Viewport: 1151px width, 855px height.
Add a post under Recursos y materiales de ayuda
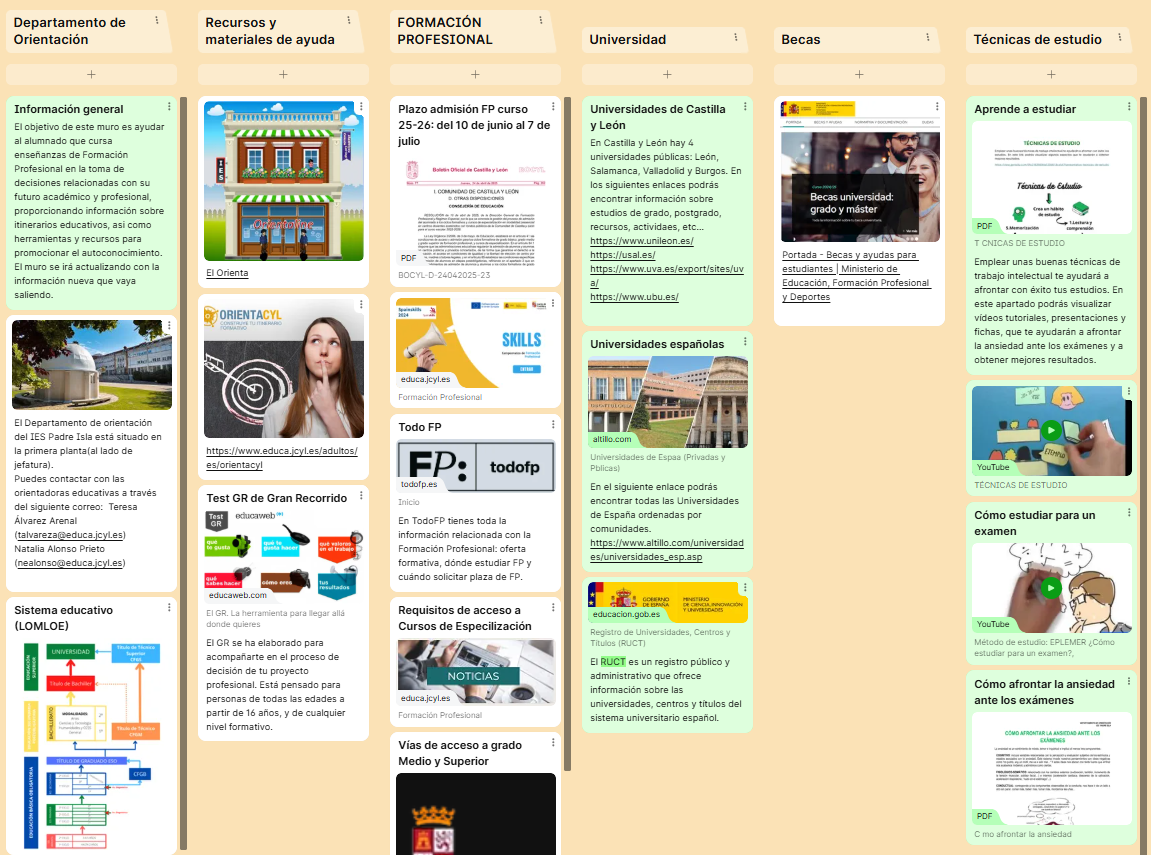point(283,74)
